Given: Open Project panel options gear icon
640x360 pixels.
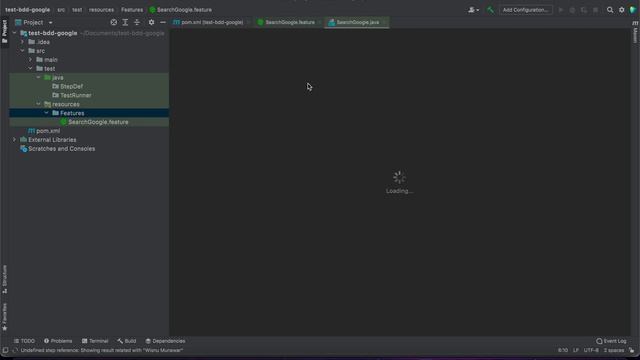Looking at the screenshot, I should (151, 22).
